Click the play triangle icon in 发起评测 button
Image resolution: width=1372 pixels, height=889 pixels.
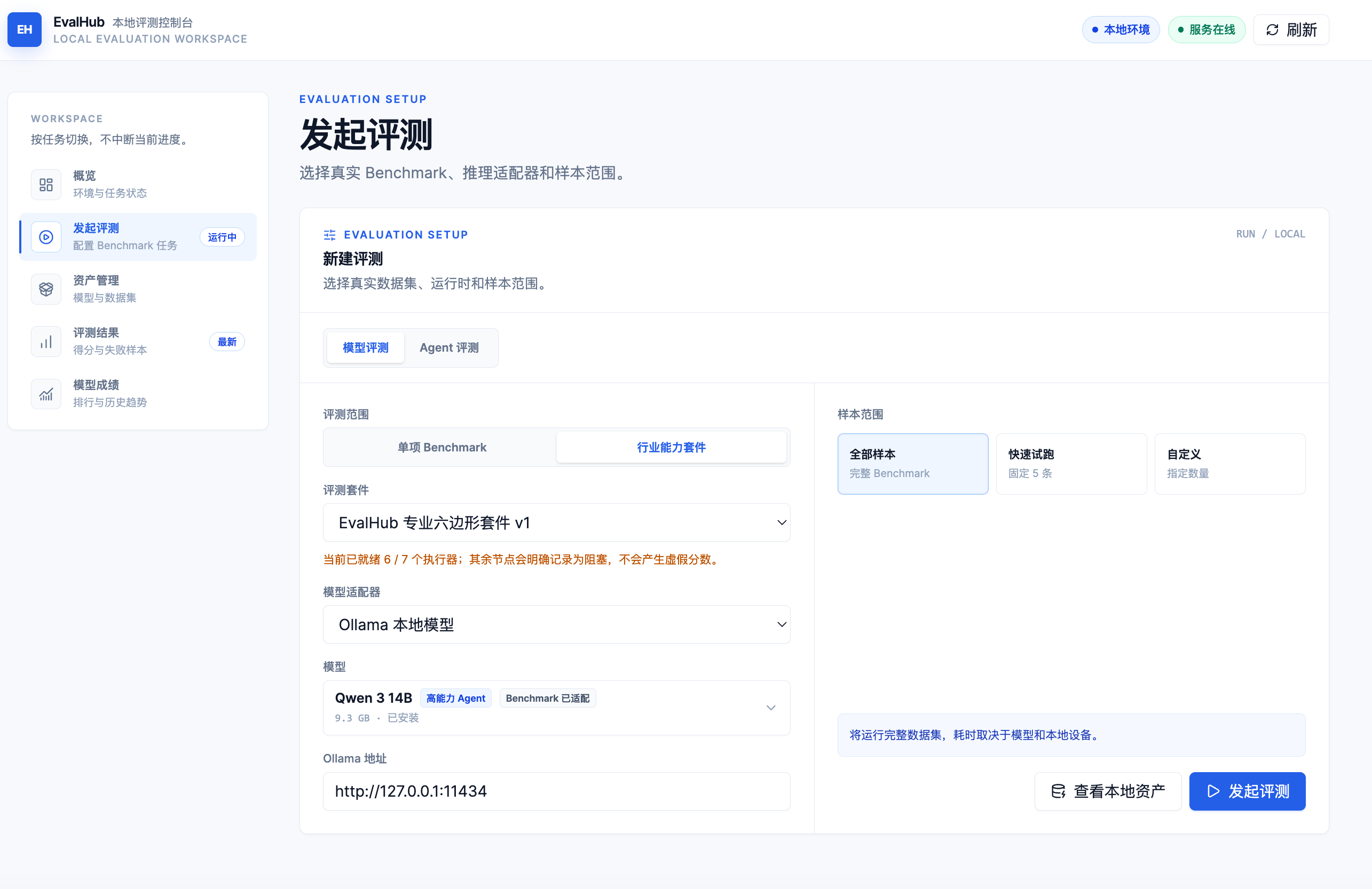[1213, 791]
